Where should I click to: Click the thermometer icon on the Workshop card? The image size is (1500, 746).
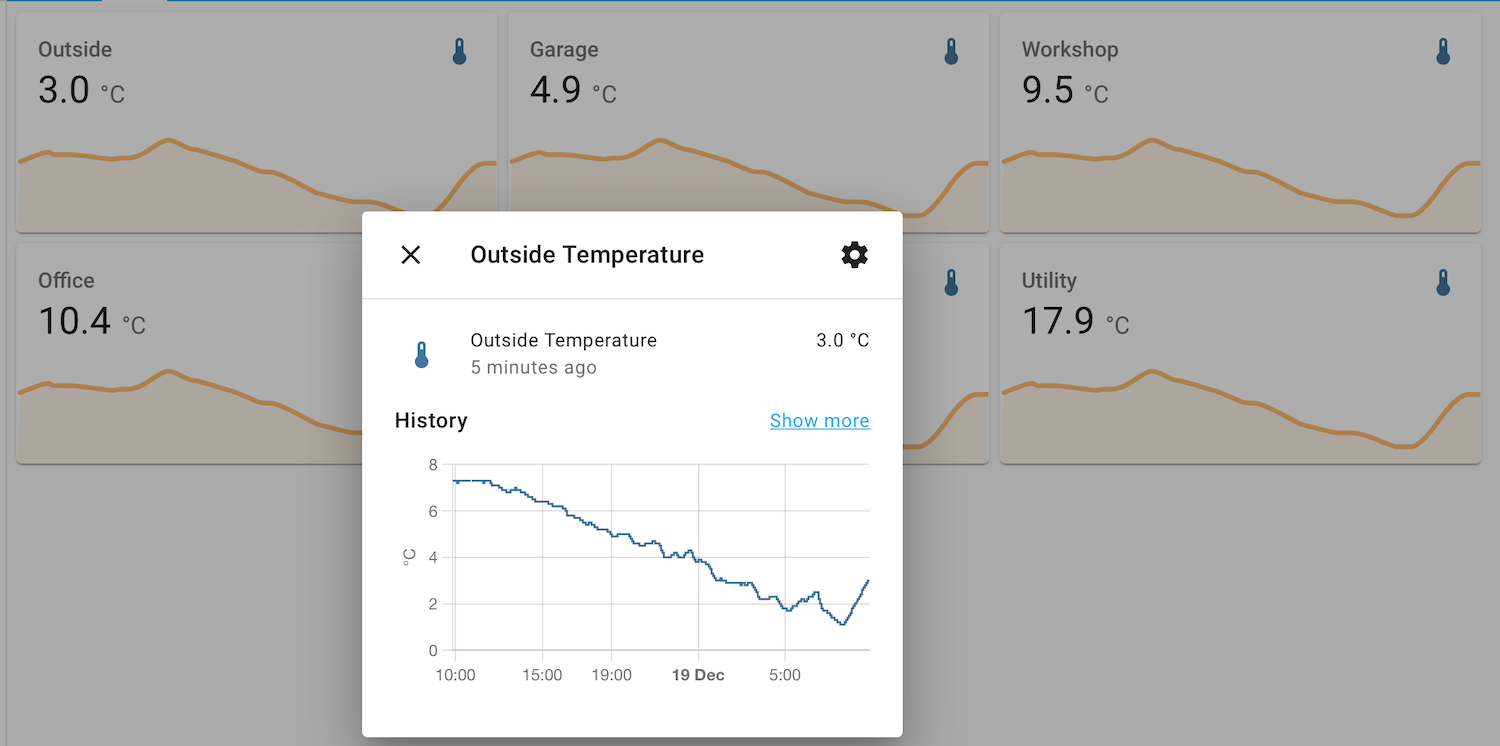click(x=1442, y=51)
